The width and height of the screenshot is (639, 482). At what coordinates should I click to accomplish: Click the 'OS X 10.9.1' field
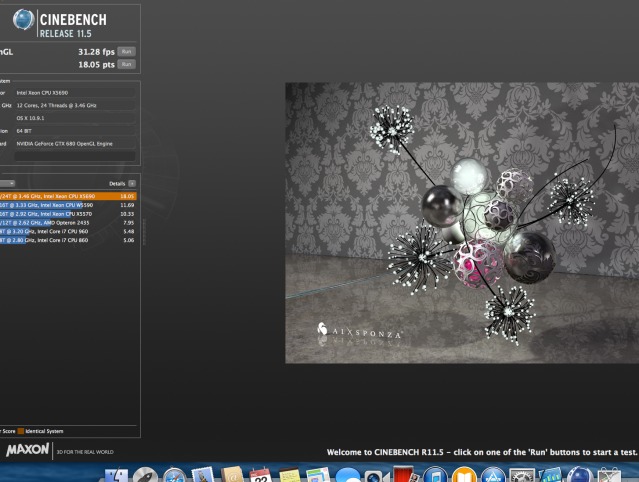75,118
